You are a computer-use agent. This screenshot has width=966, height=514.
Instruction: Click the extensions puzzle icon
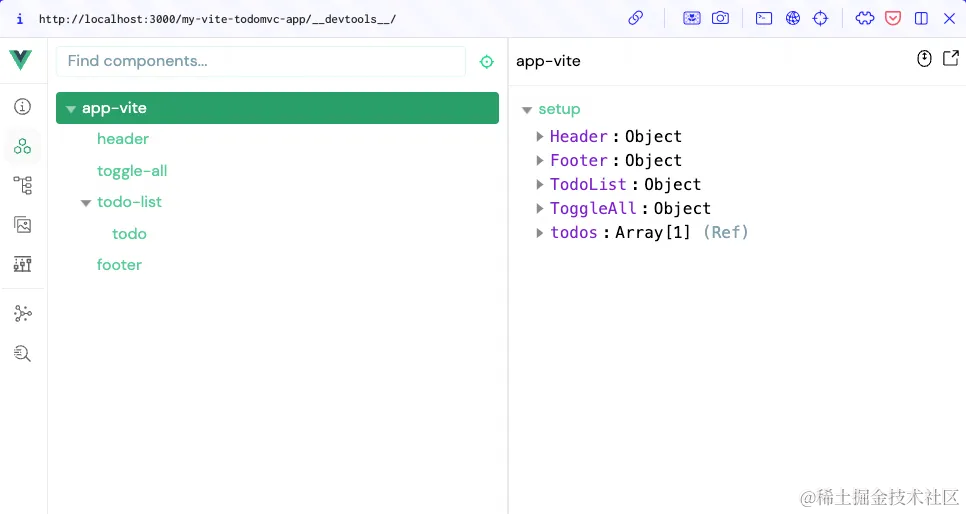click(865, 18)
